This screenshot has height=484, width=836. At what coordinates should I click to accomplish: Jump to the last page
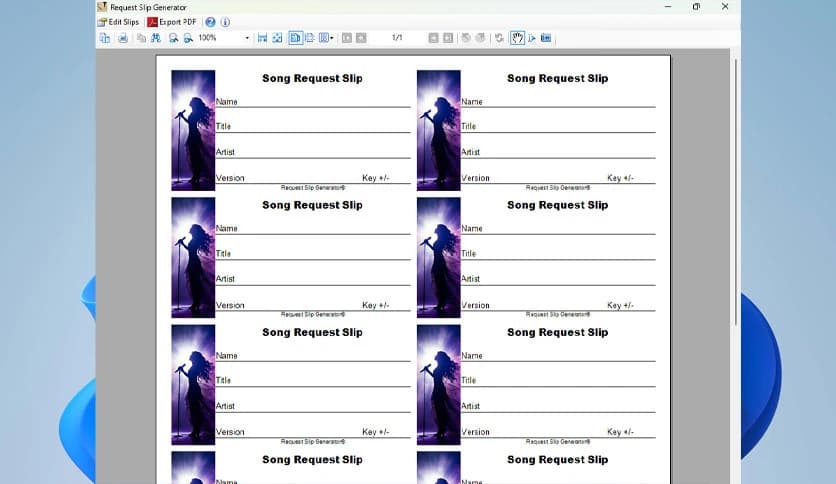point(448,38)
